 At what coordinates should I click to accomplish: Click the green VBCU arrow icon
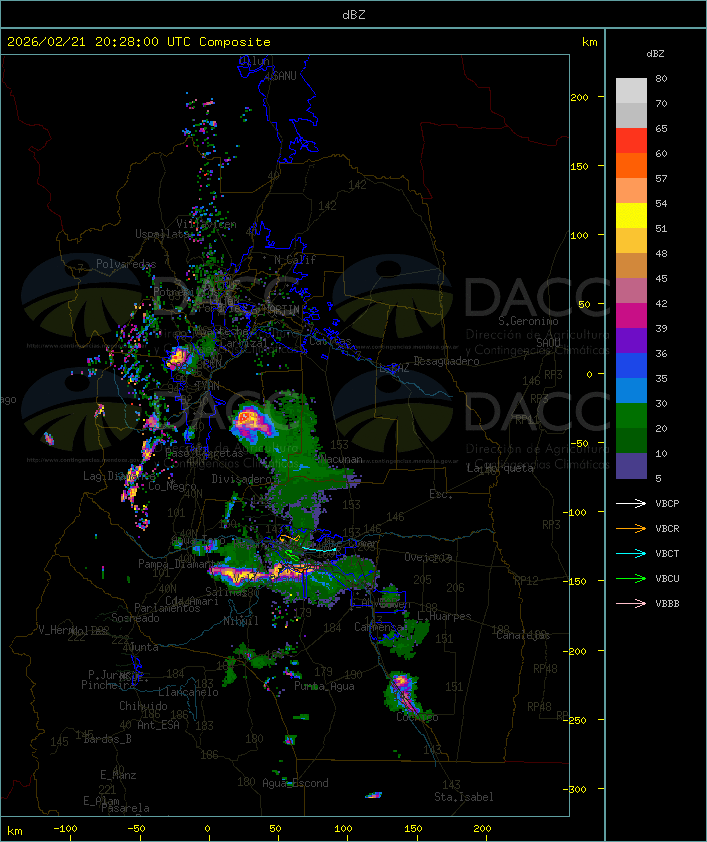pos(631,578)
